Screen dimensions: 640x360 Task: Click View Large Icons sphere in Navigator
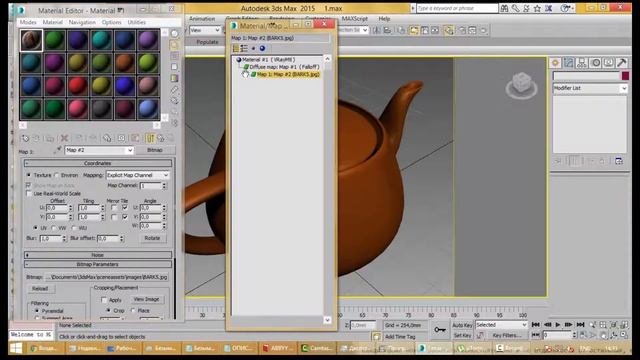pyautogui.click(x=262, y=48)
